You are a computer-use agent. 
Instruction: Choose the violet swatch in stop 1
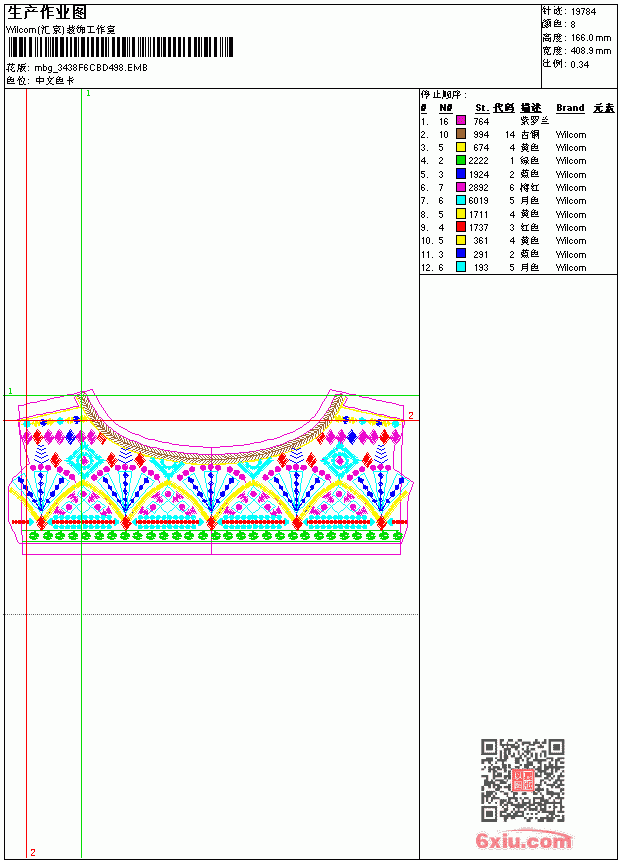tap(461, 121)
